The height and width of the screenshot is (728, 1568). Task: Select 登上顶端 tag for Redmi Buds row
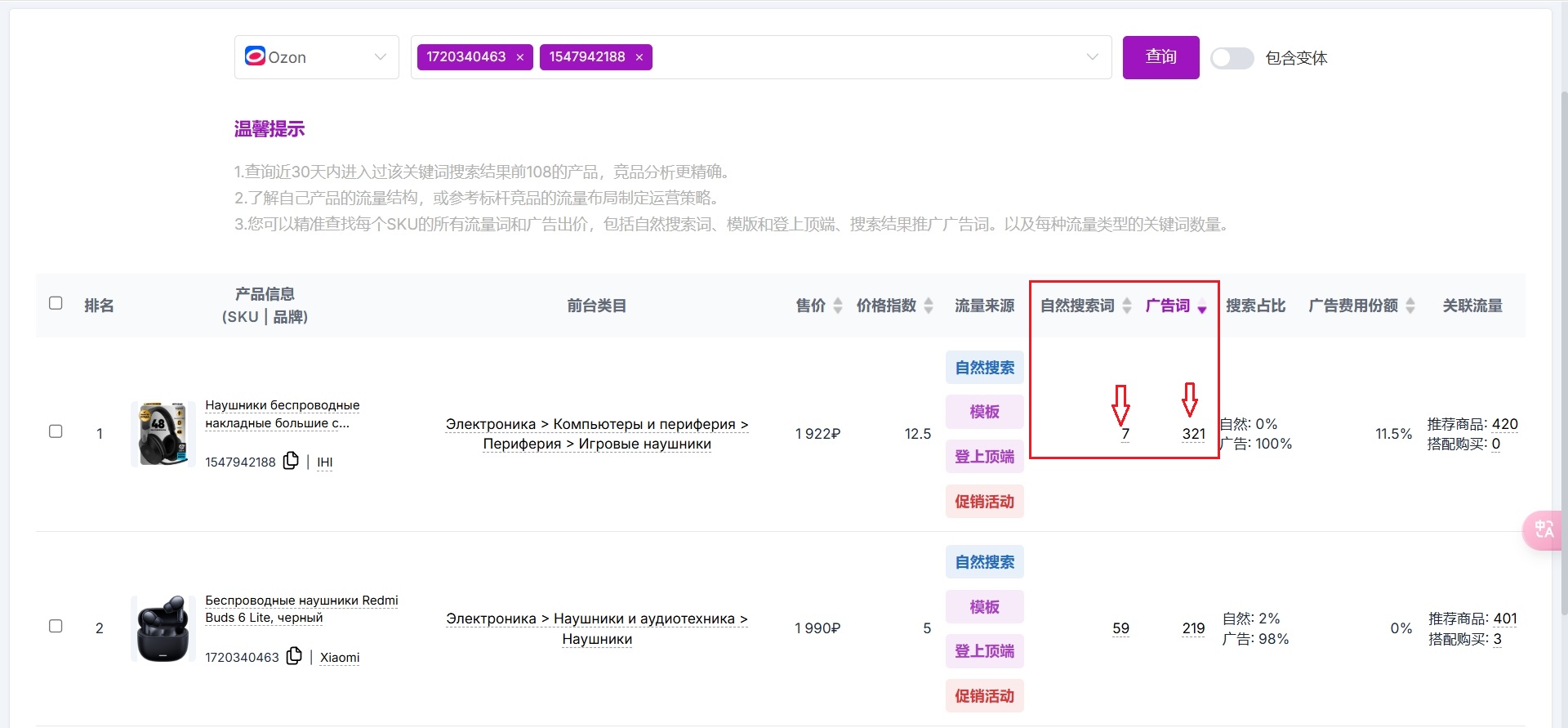point(985,651)
